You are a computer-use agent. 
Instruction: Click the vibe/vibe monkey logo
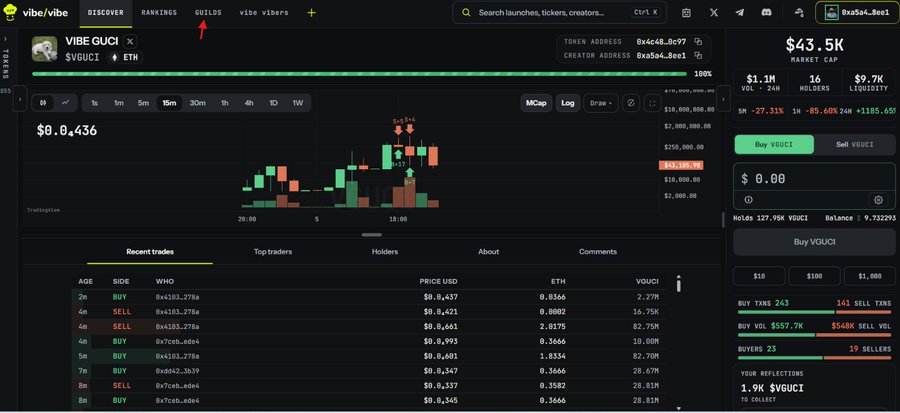(x=10, y=12)
